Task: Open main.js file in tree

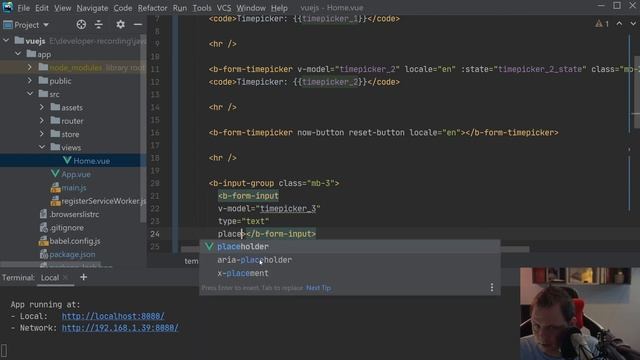Action: pyautogui.click(x=73, y=187)
